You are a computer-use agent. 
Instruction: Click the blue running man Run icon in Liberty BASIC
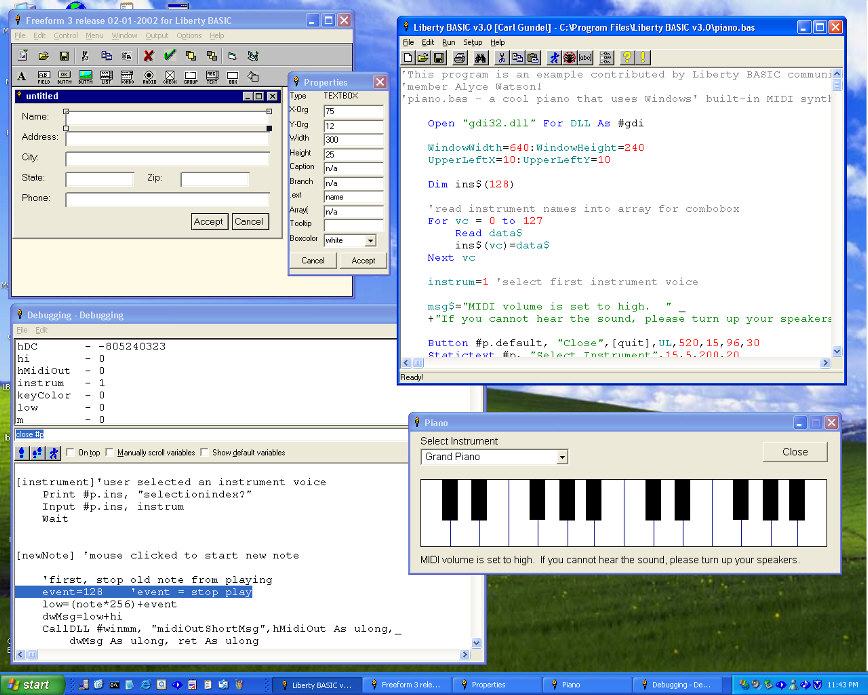(x=554, y=58)
